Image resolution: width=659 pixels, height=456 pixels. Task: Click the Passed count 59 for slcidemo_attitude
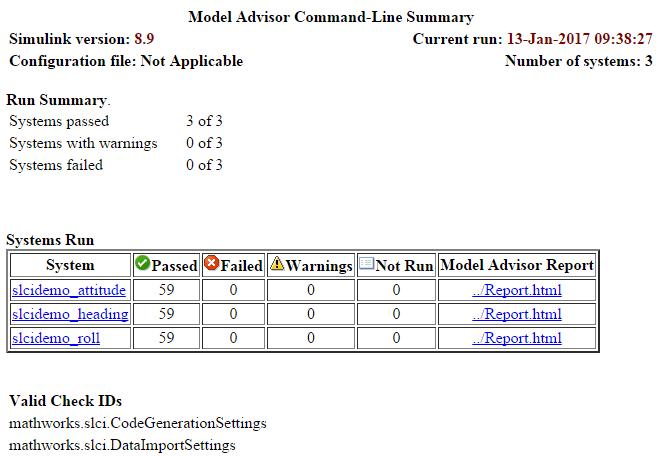point(166,290)
